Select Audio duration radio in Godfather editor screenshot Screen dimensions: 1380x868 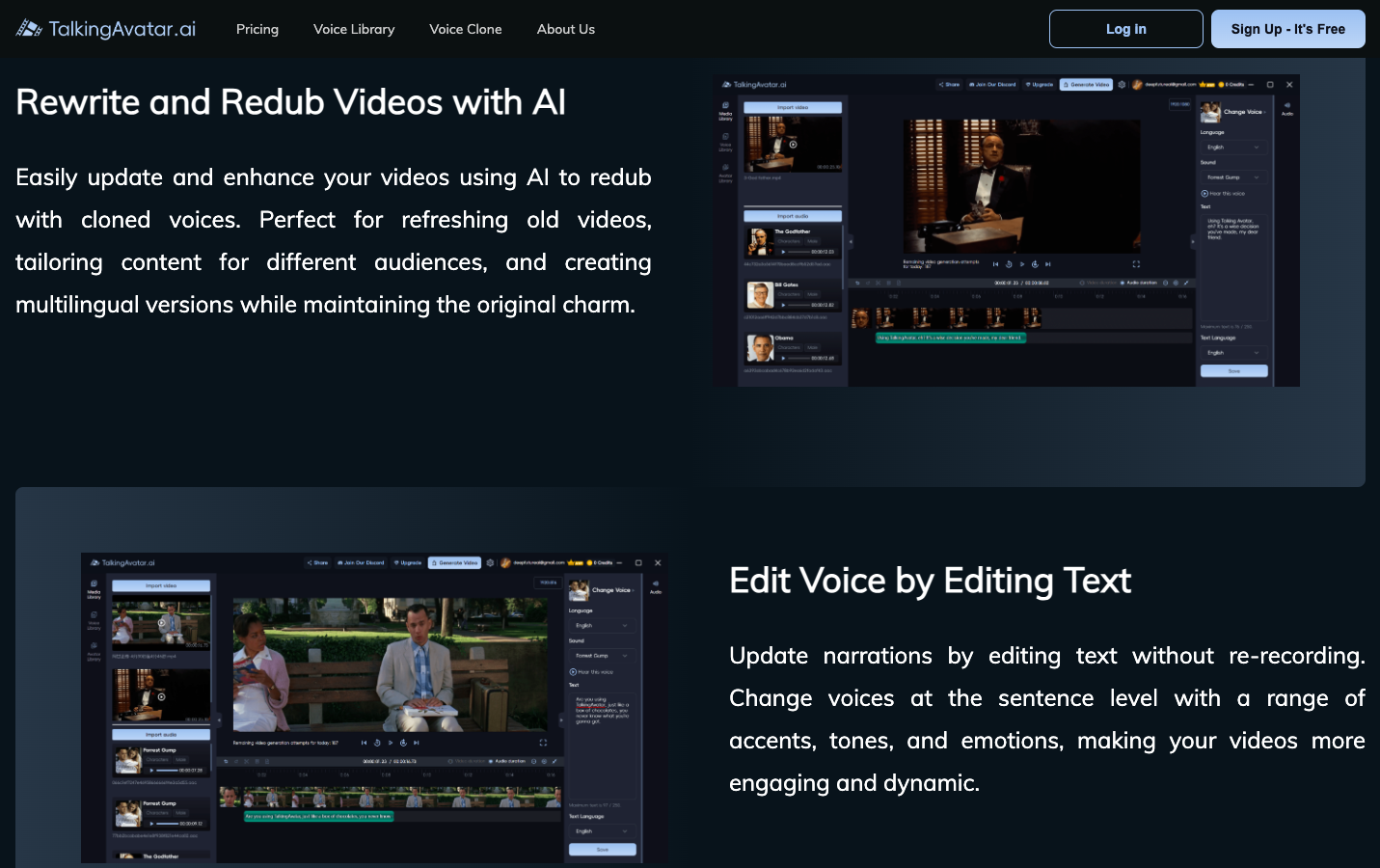tap(1123, 284)
